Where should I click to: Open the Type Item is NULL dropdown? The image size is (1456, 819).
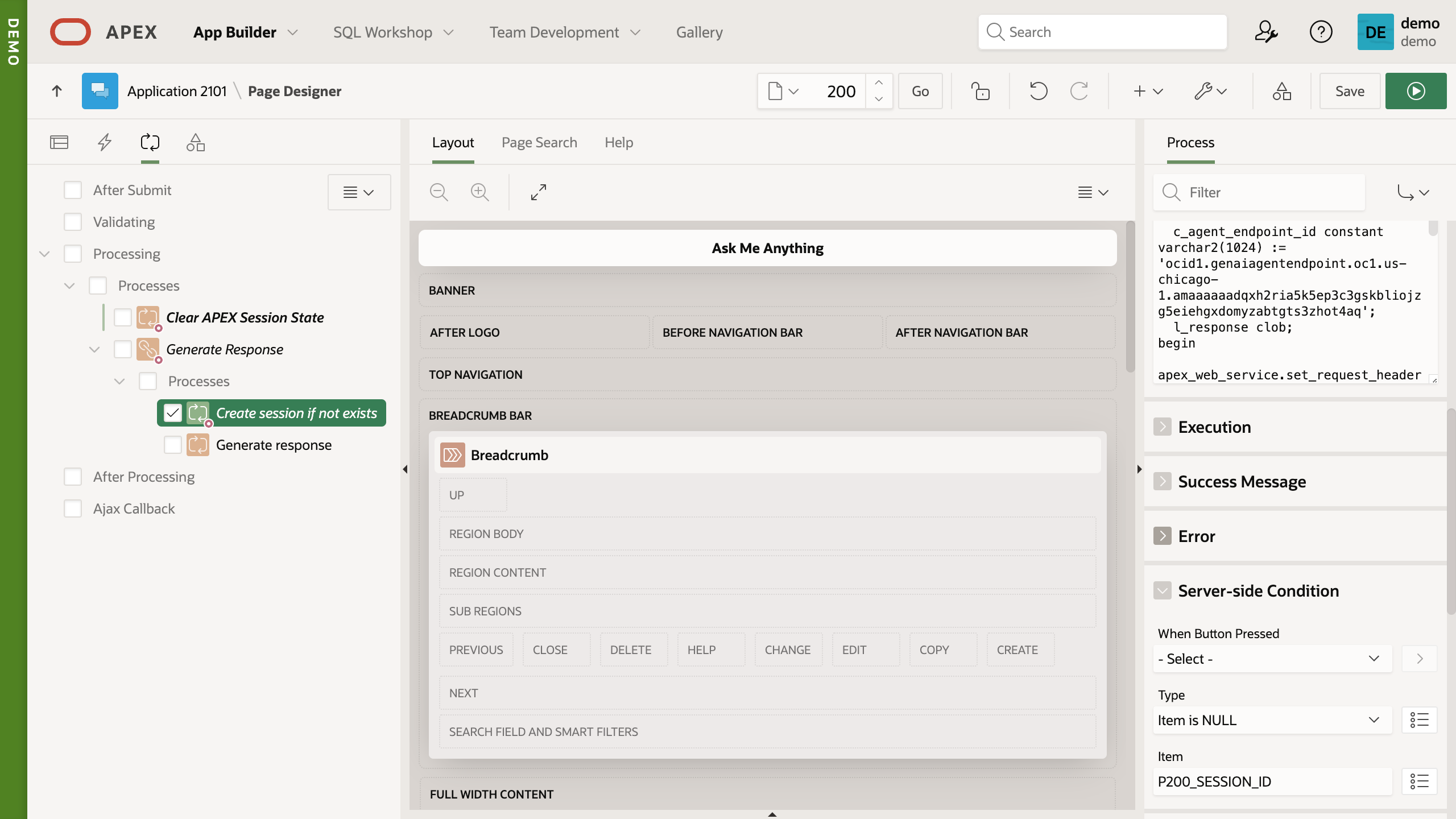tap(1272, 720)
